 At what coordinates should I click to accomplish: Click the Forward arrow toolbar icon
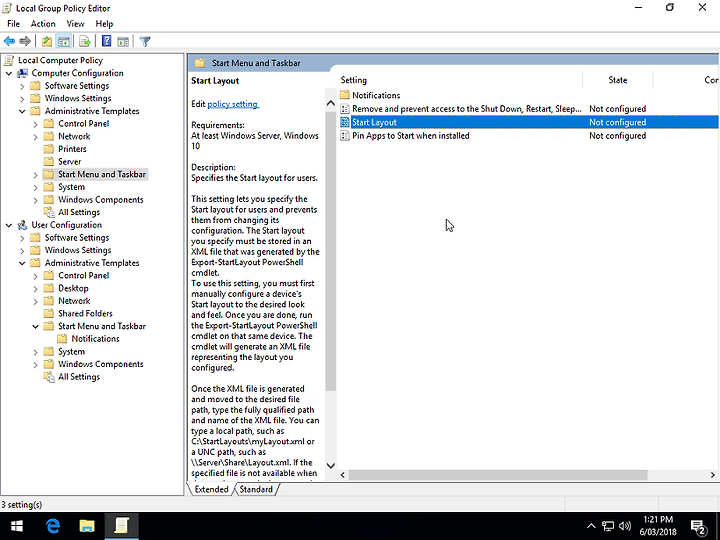pos(25,41)
